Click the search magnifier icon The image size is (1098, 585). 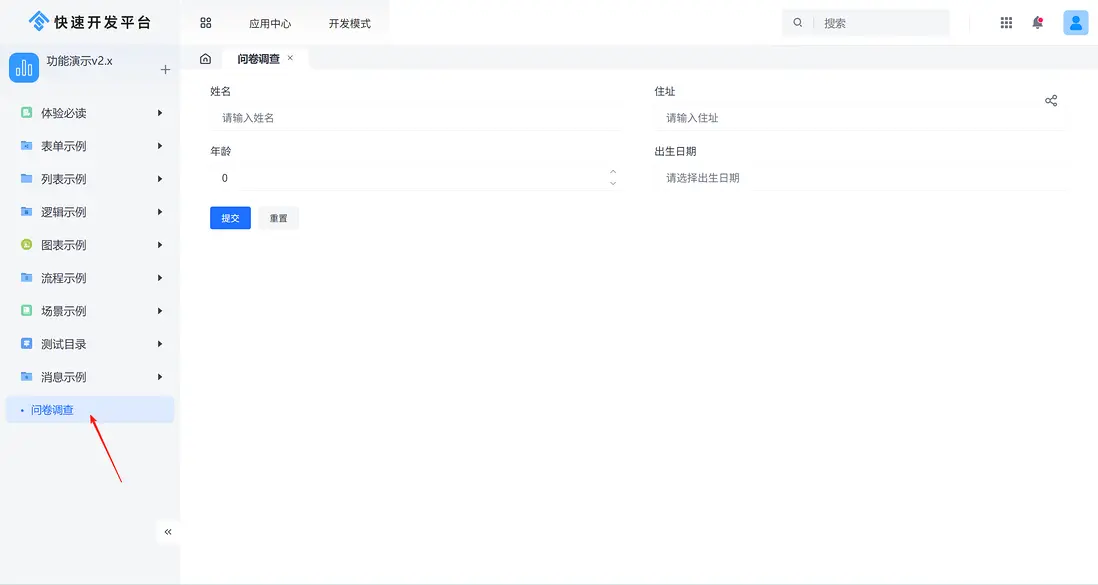click(796, 22)
